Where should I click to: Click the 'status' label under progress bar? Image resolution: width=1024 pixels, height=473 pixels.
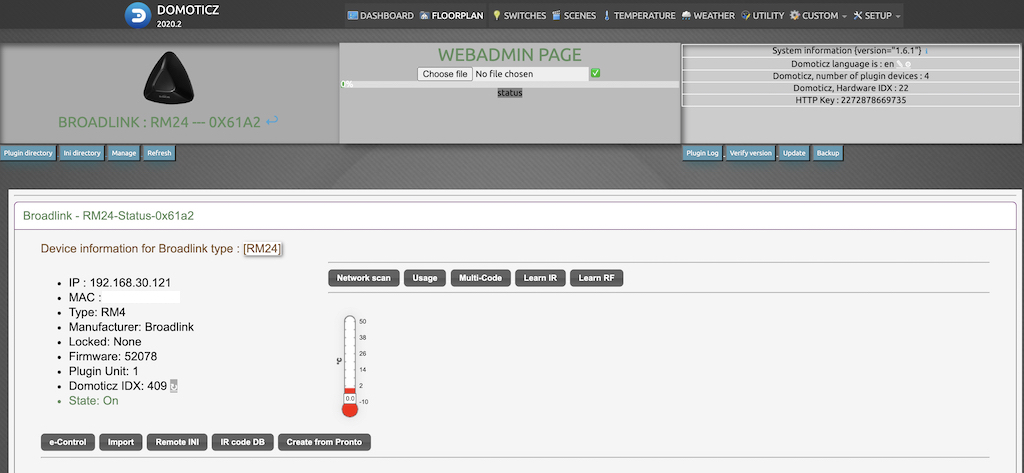(509, 93)
